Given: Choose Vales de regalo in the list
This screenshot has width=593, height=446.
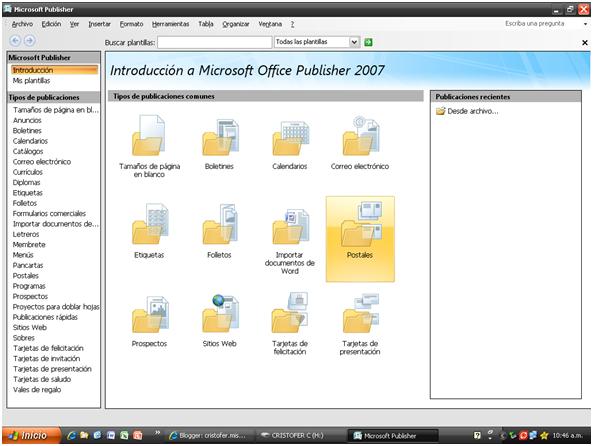Looking at the screenshot, I should [x=37, y=390].
